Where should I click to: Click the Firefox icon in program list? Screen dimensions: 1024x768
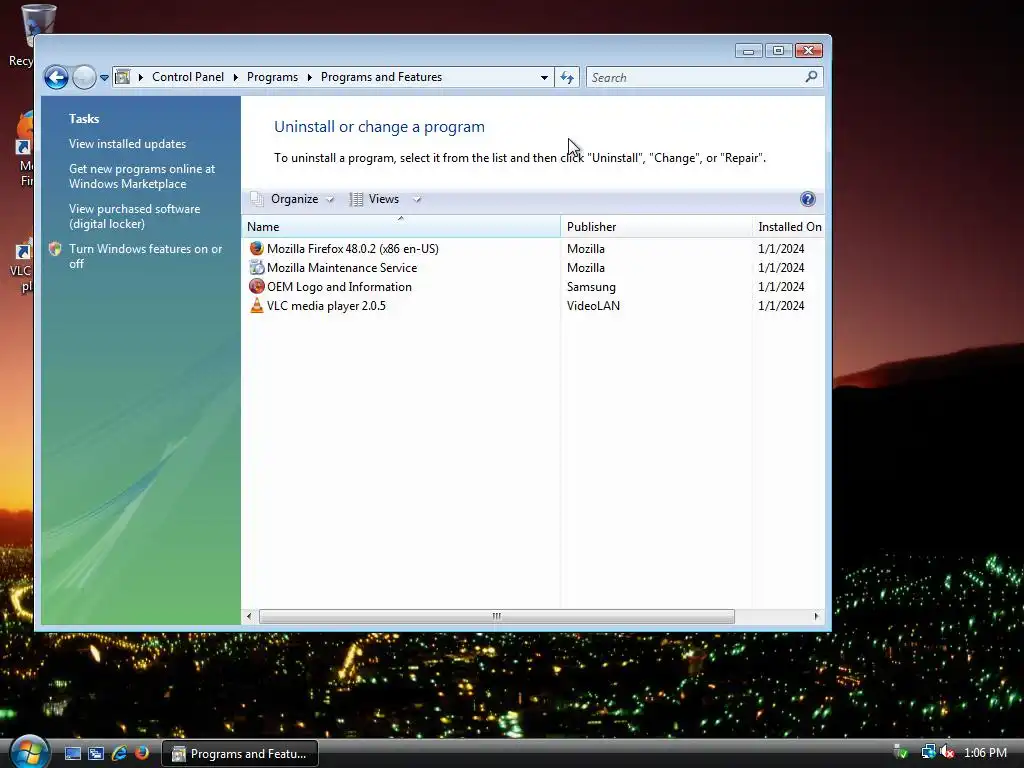(257, 248)
